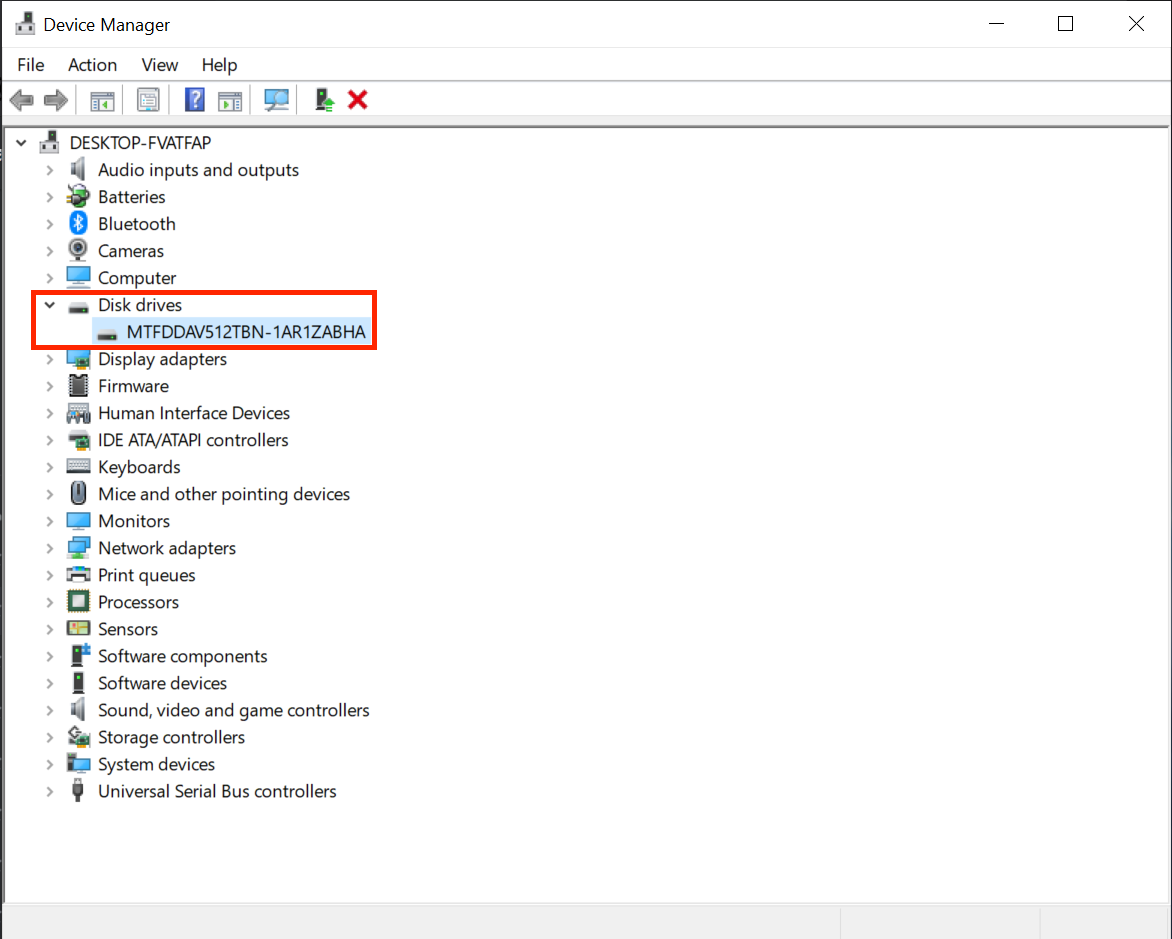Click the Update device driver toolbar icon
Viewport: 1172px width, 939px height.
pos(324,100)
